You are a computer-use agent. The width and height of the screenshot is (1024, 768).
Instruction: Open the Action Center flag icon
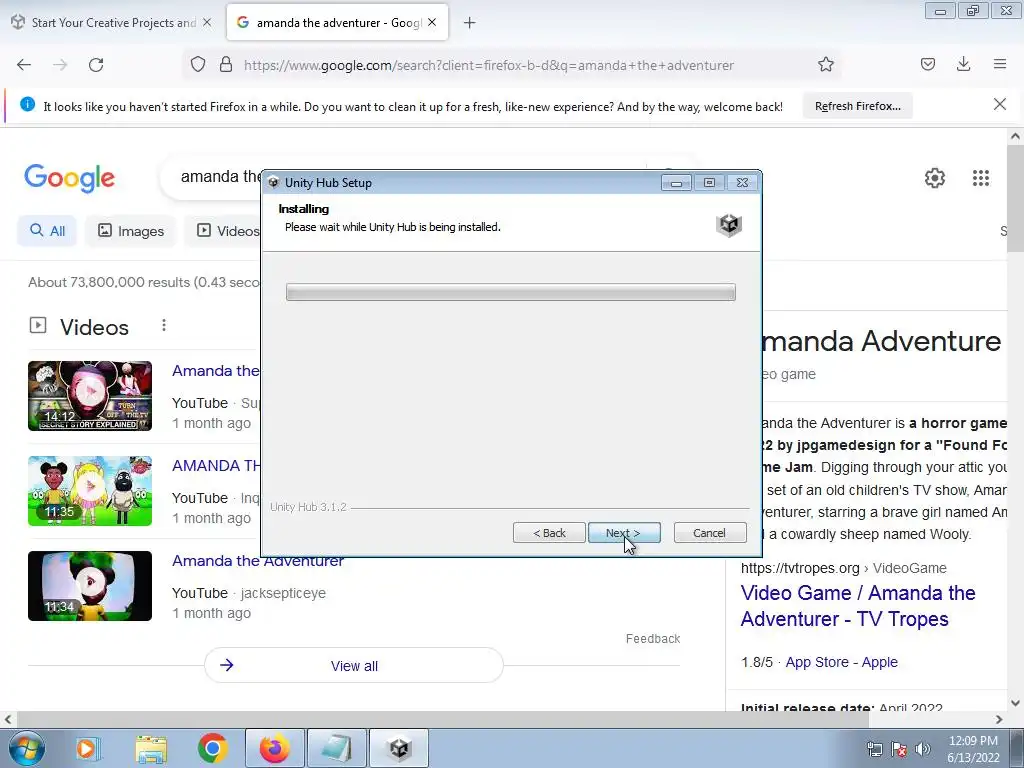(899, 749)
